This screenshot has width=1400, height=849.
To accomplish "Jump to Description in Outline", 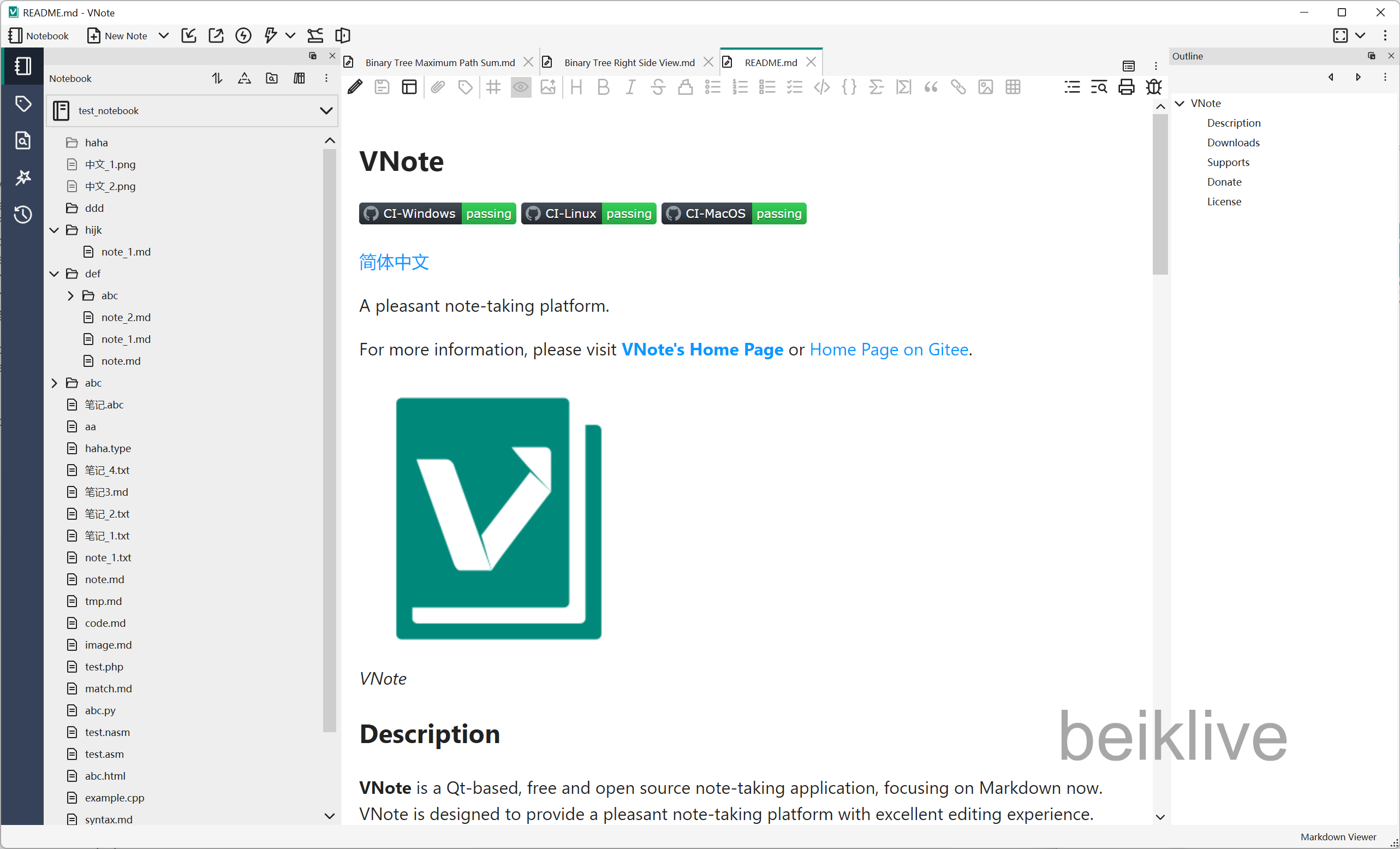I will (1234, 123).
